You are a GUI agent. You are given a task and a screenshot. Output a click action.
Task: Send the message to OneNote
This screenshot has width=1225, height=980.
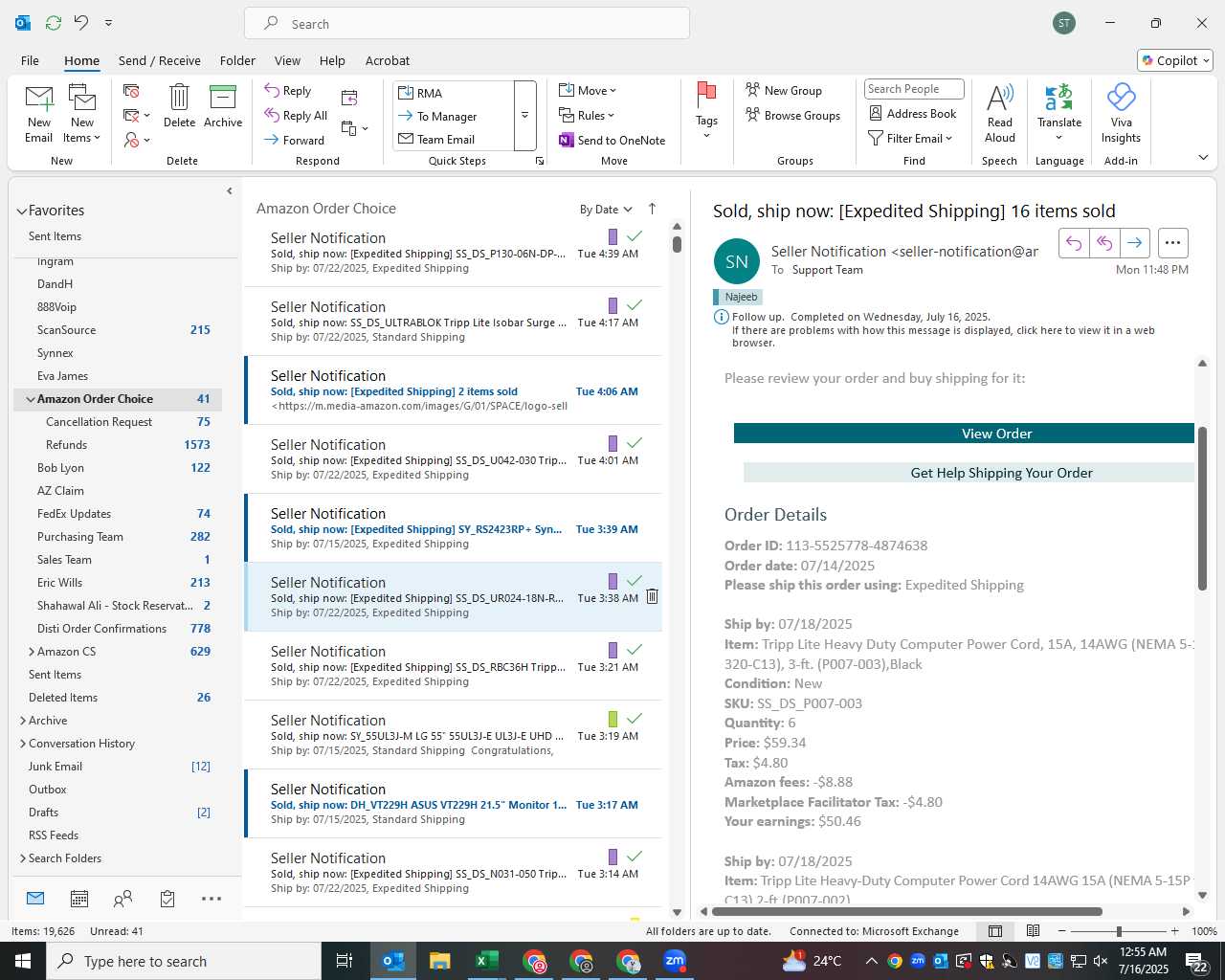point(612,141)
